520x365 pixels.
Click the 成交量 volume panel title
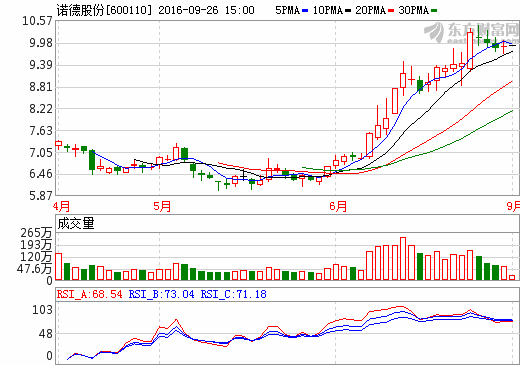(76, 223)
